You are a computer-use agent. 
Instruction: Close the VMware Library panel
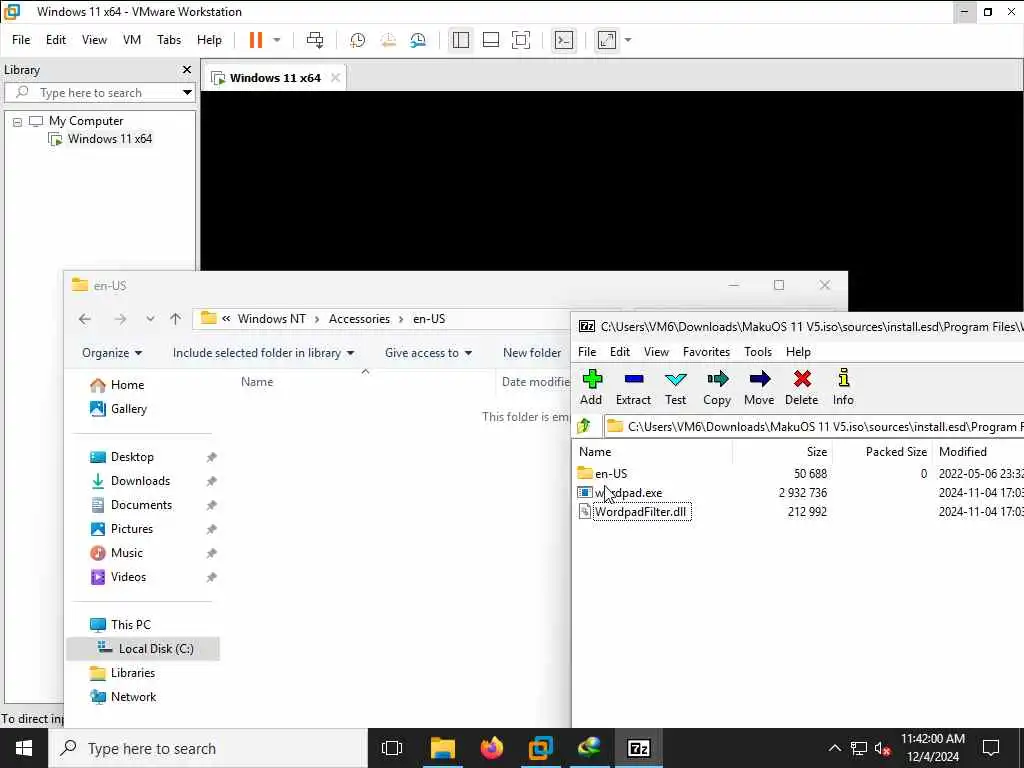(x=187, y=69)
